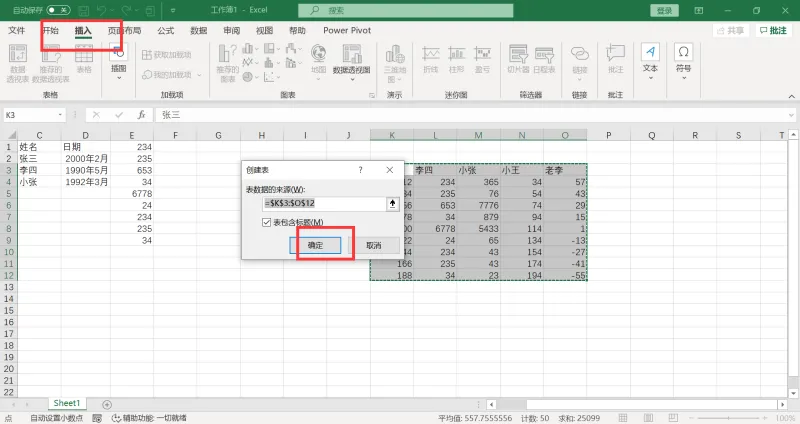Click the 3D Map (三维地图) icon
This screenshot has height=424, width=800.
pos(394,64)
